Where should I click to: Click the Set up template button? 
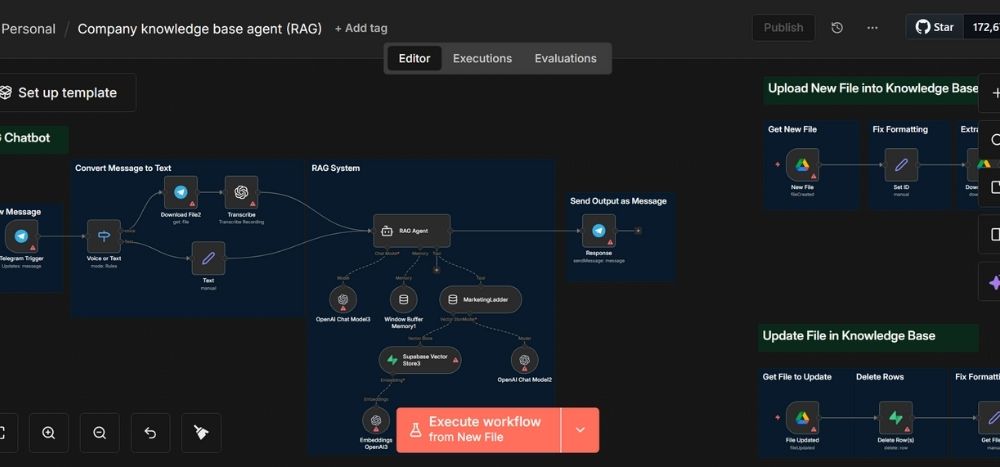click(66, 93)
